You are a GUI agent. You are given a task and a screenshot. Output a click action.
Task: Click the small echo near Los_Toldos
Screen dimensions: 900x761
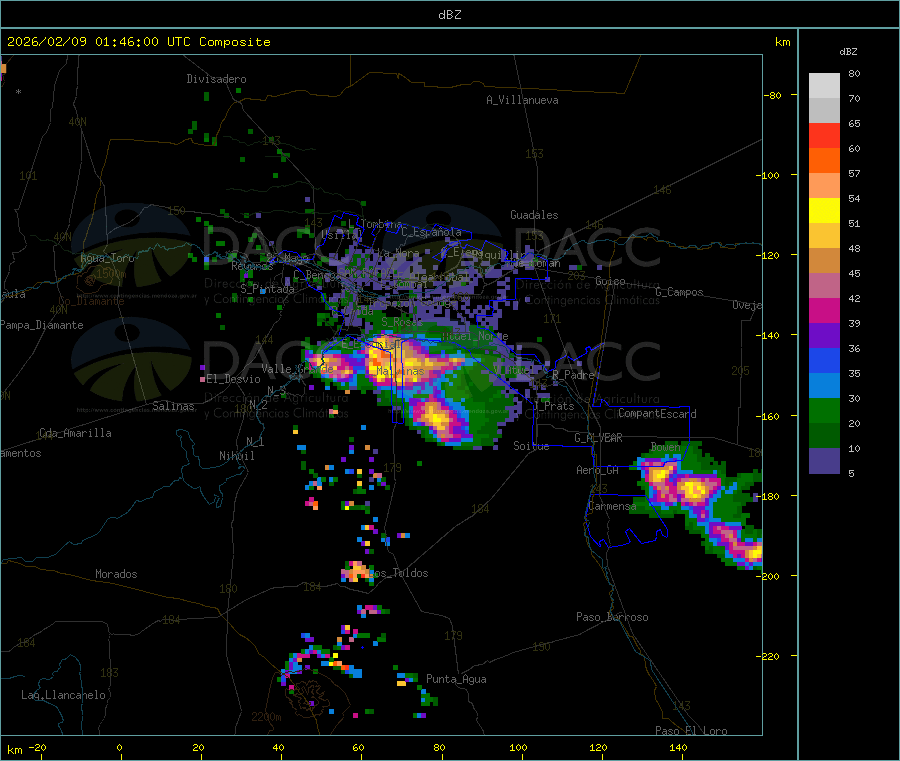point(356,572)
